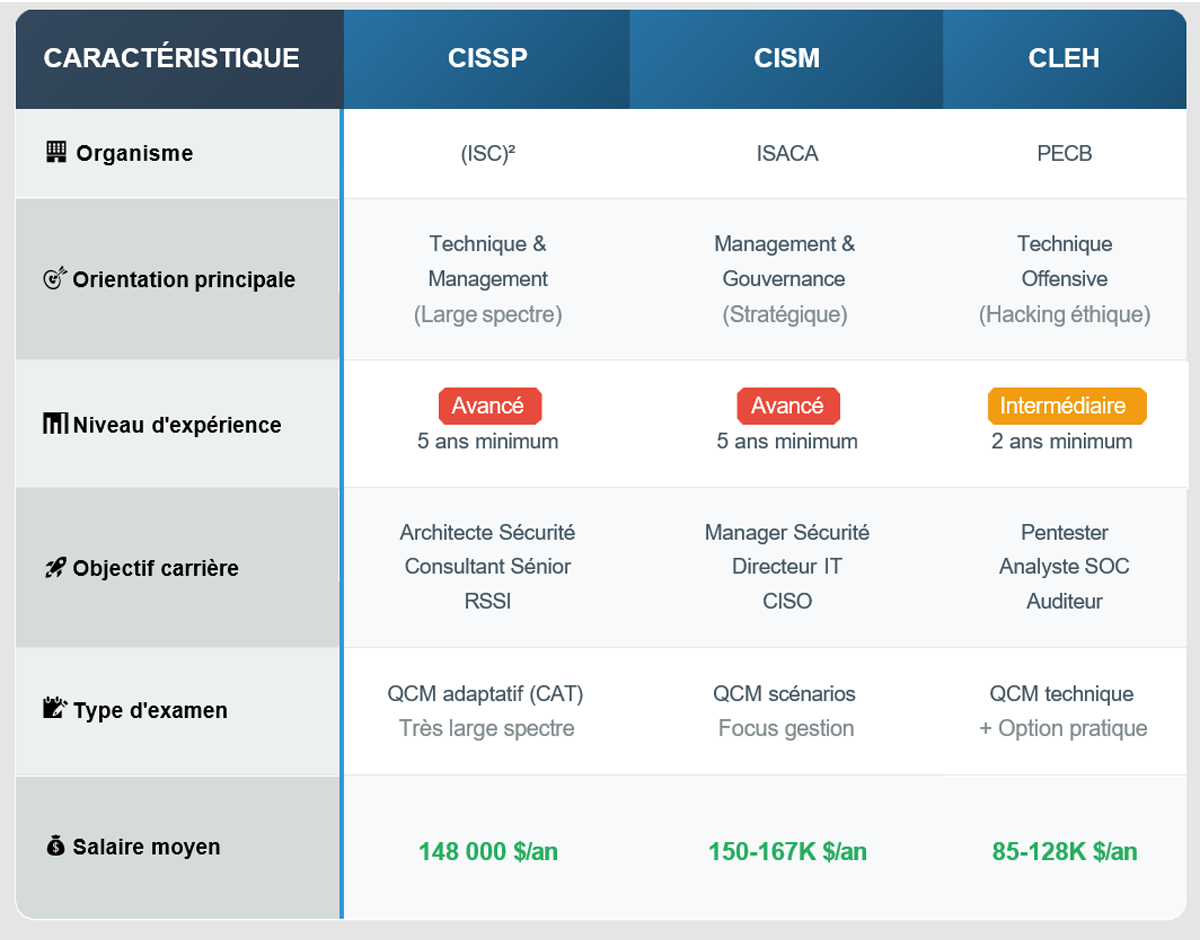Click the rocket icon beside Objectif carrière
This screenshot has width=1200, height=940.
point(55,568)
